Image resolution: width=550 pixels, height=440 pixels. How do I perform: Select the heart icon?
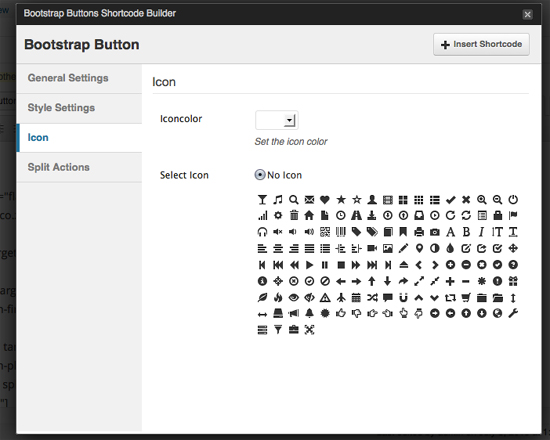tap(325, 200)
